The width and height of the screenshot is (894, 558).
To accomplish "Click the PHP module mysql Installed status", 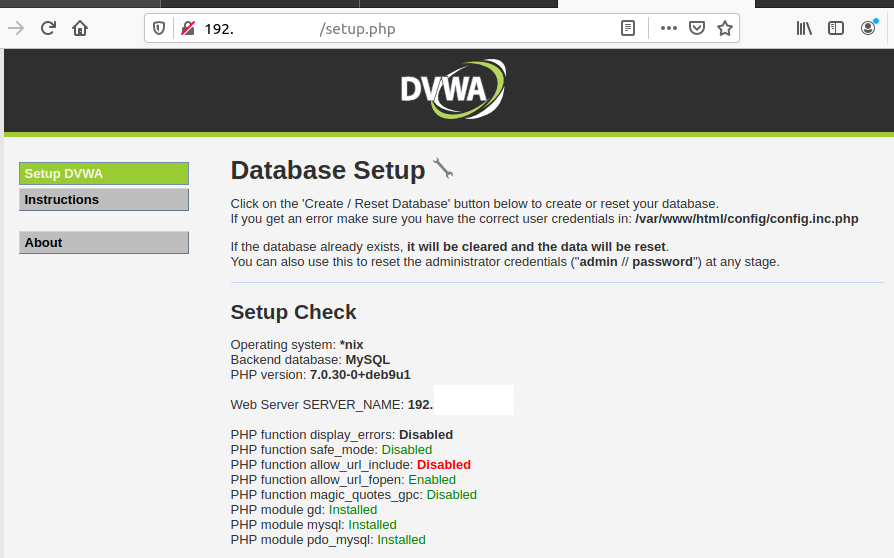I will pos(372,525).
